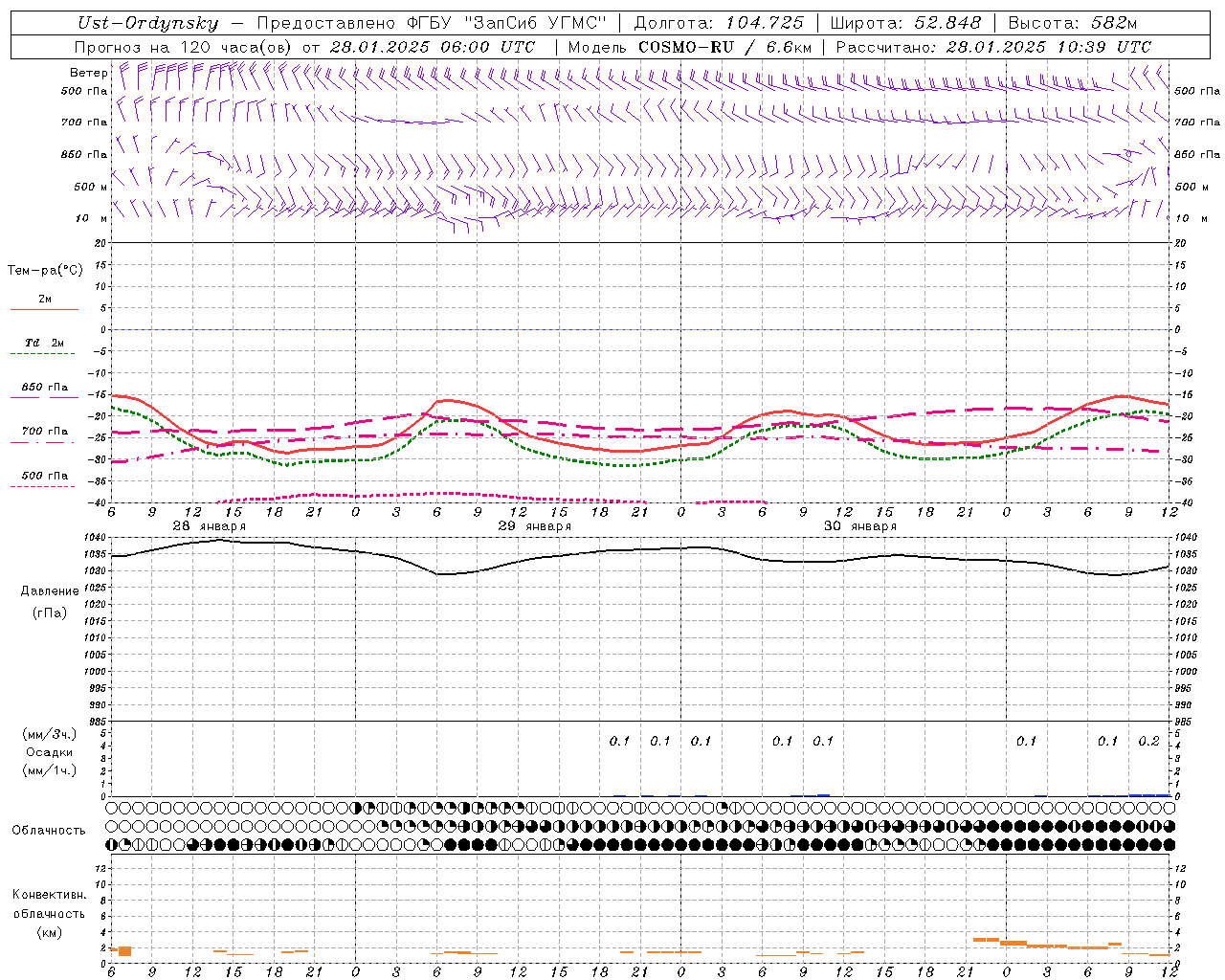Click the Осадки precipitation label
Image resolution: width=1225 pixels, height=980 pixels.
coord(49,752)
